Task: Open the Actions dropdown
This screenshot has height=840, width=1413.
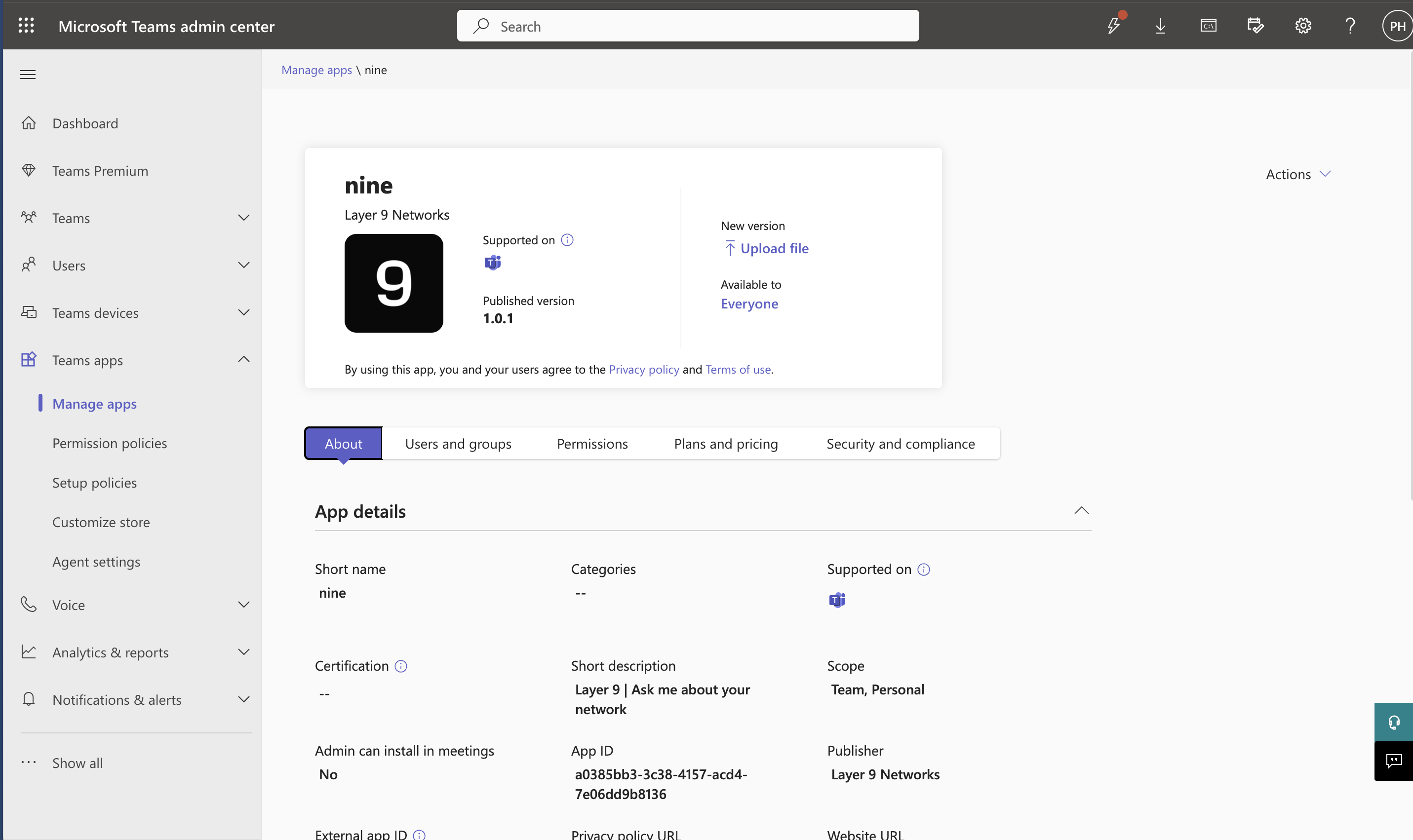Action: tap(1298, 174)
